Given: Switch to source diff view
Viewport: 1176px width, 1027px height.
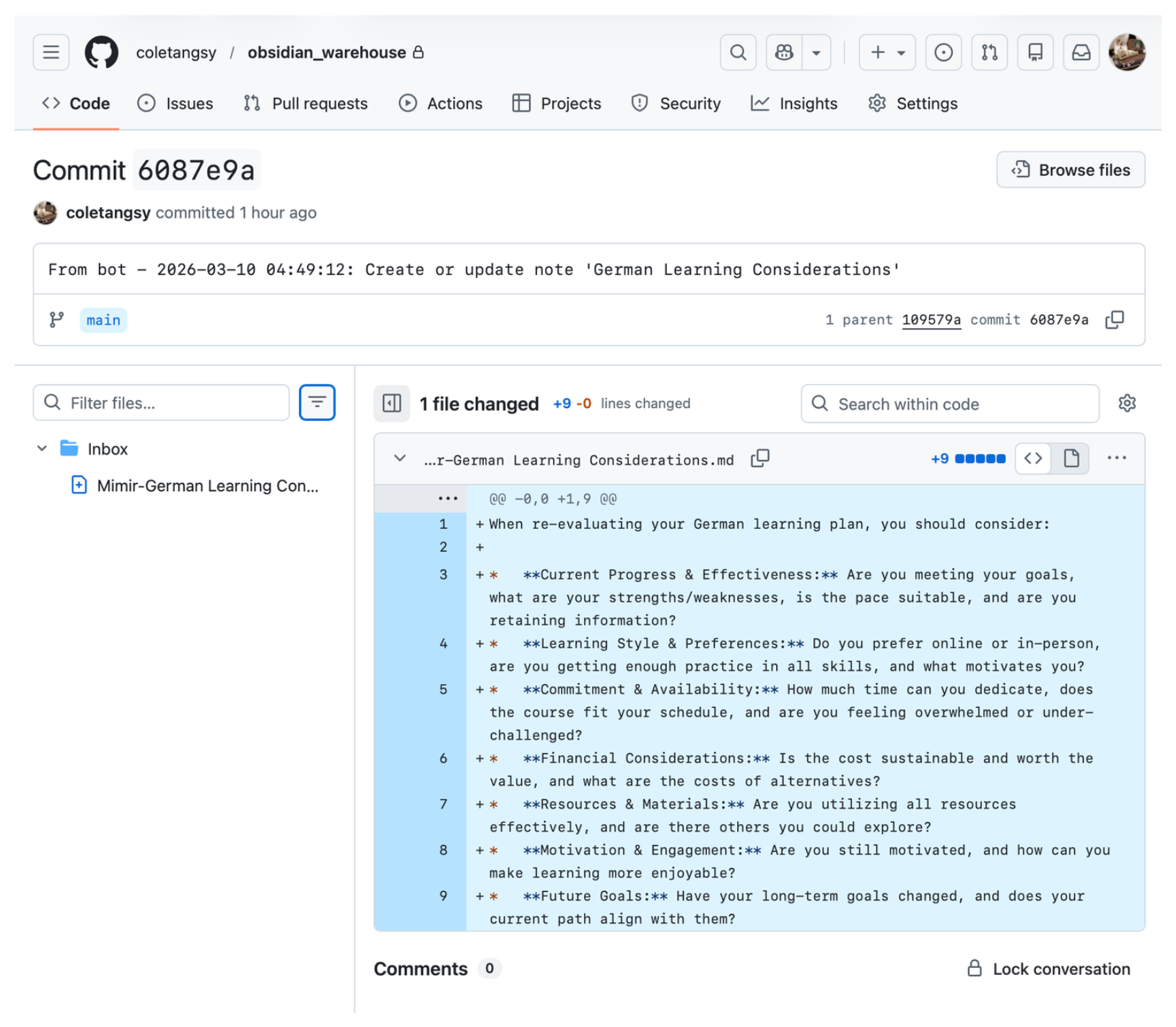Looking at the screenshot, I should pyautogui.click(x=1033, y=459).
